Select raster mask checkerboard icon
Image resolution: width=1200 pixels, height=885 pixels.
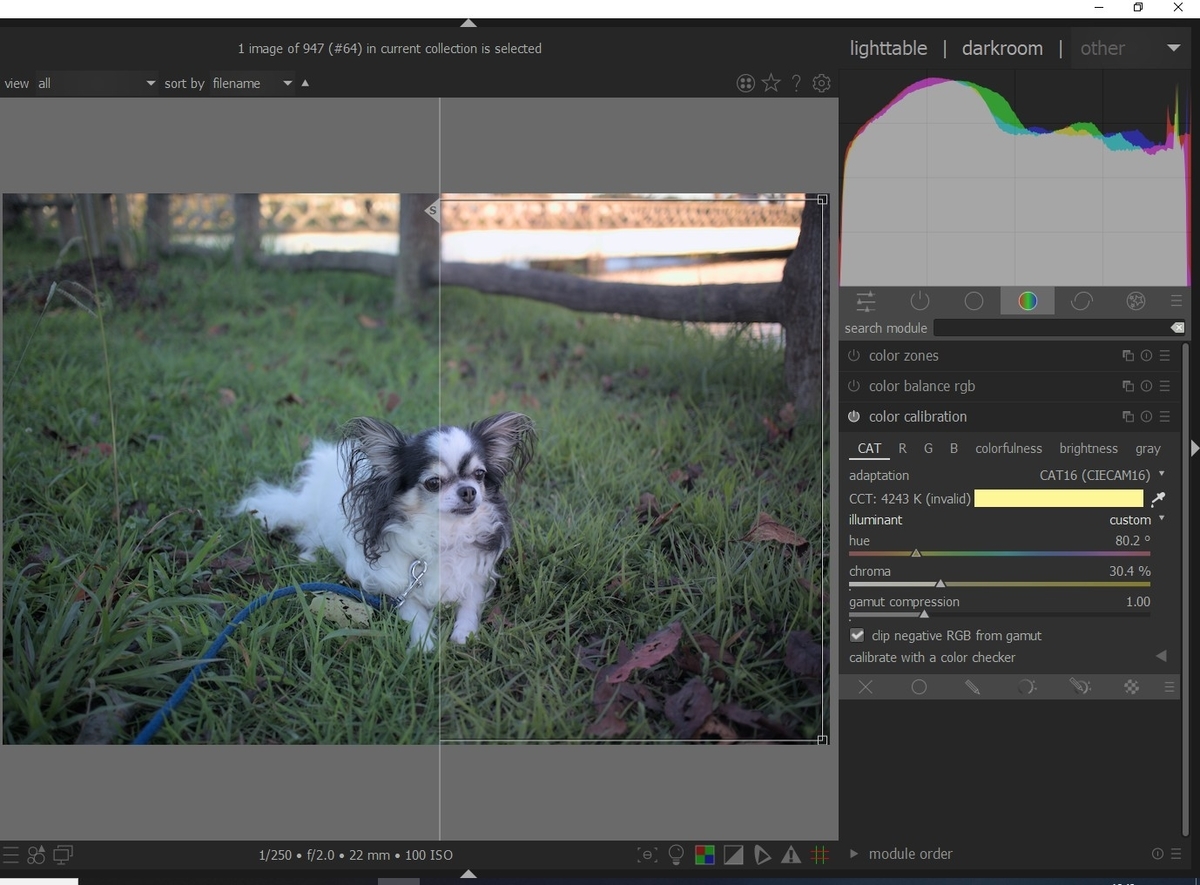point(1131,687)
